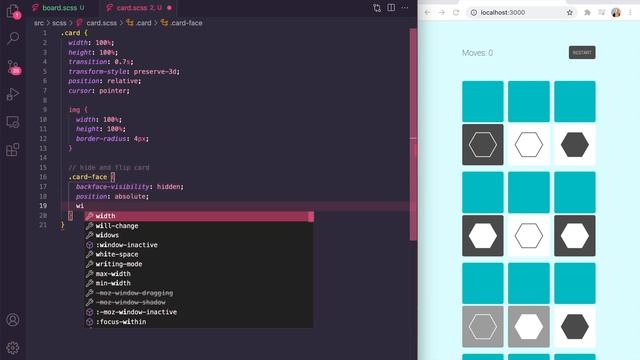The image size is (640, 360).
Task: Click the '.card-face' selector on line 16
Action: tap(88, 177)
